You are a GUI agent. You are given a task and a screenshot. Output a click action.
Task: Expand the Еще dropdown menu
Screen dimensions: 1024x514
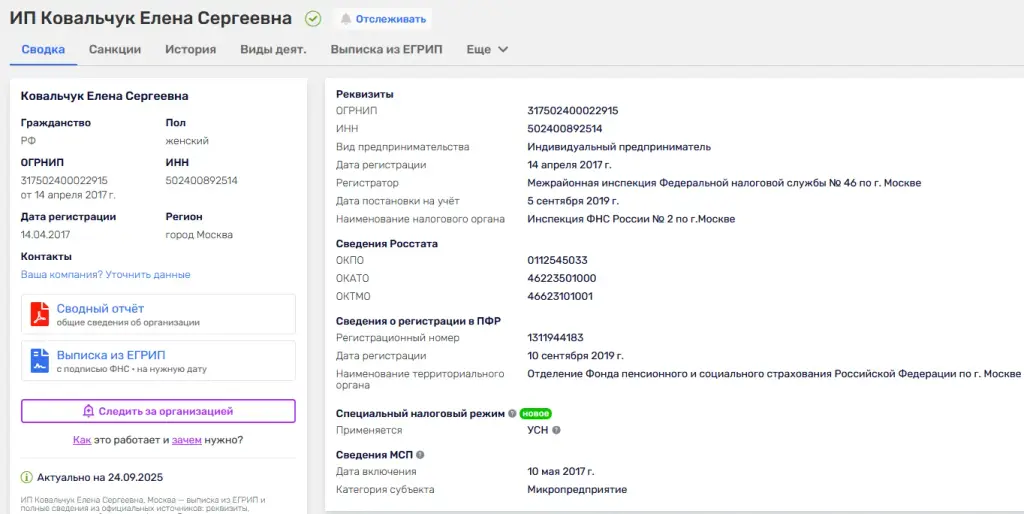point(487,49)
